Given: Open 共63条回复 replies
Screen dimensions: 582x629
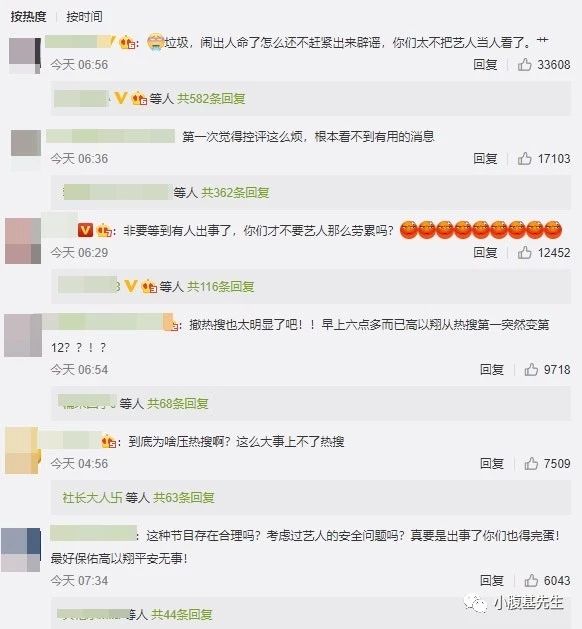Looking at the screenshot, I should click(184, 498).
